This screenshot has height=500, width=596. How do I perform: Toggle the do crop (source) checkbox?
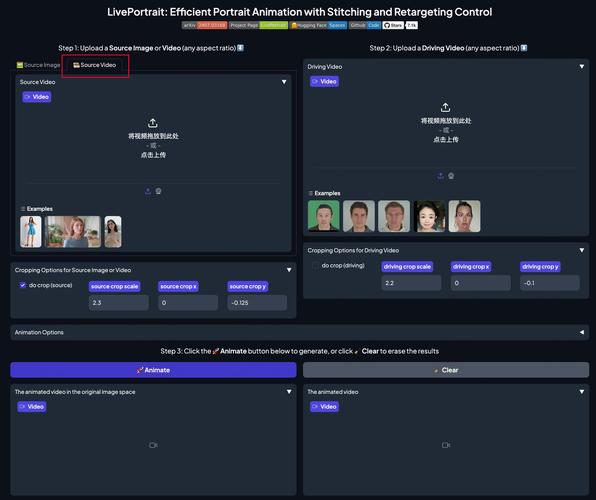pos(23,285)
